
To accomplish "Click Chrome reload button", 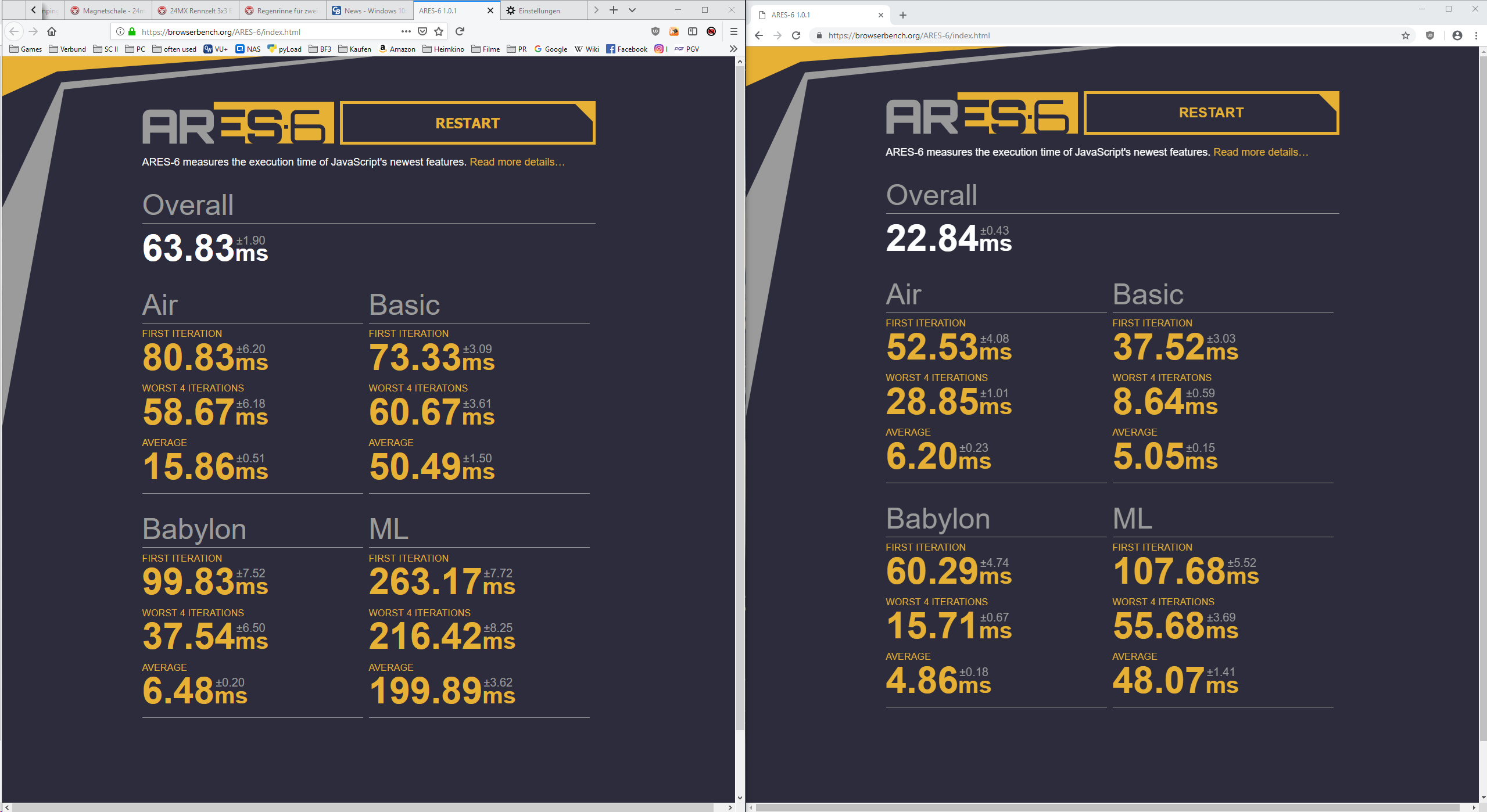I will coord(796,35).
